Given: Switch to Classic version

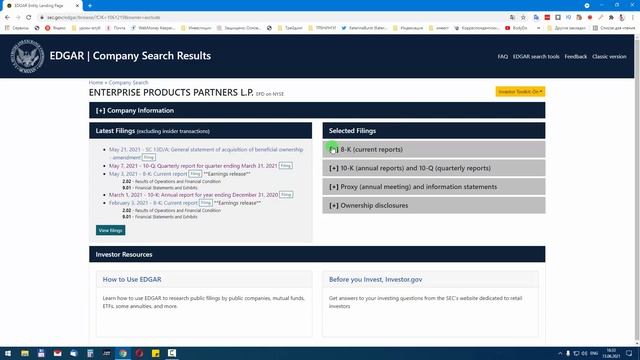Looking at the screenshot, I should click(x=609, y=56).
